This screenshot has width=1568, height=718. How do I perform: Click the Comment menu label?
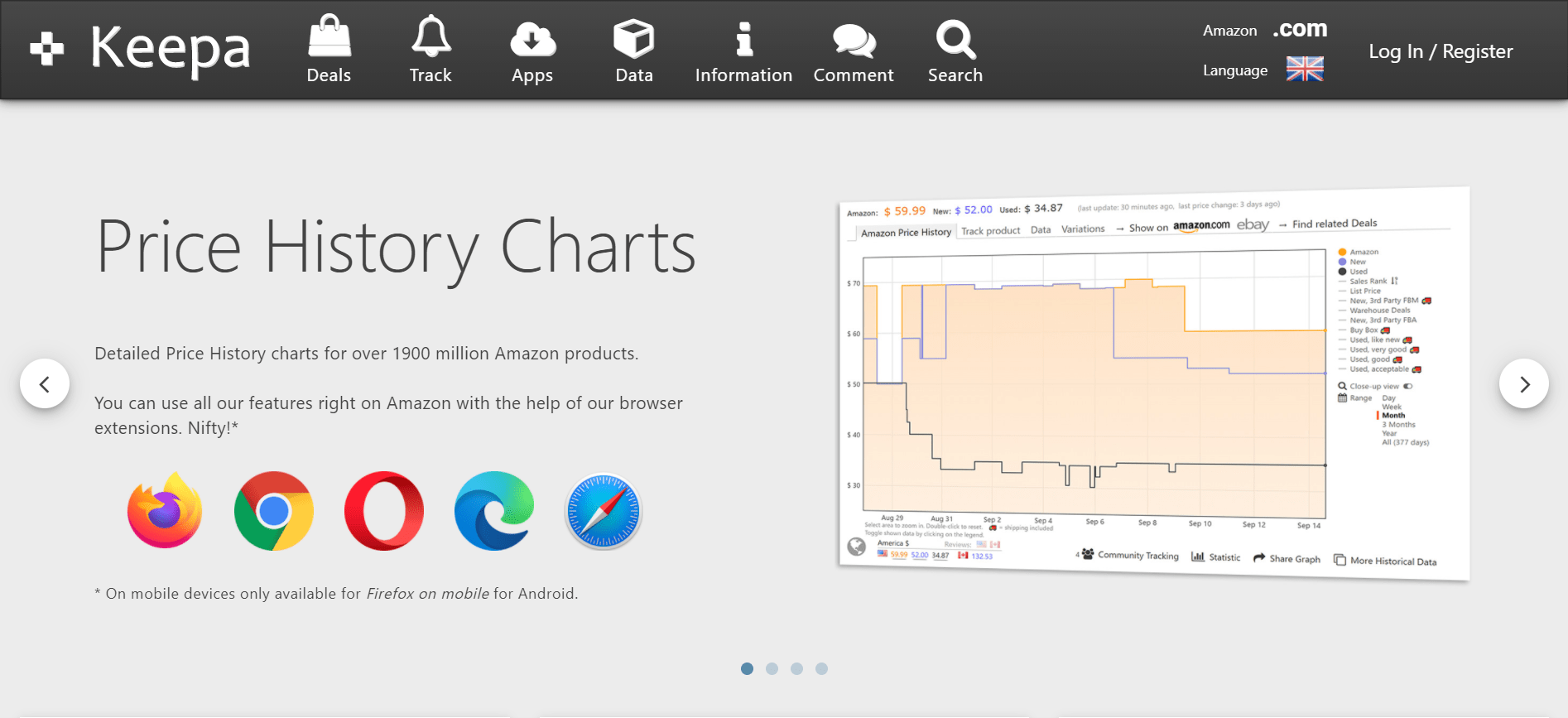pyautogui.click(x=854, y=75)
